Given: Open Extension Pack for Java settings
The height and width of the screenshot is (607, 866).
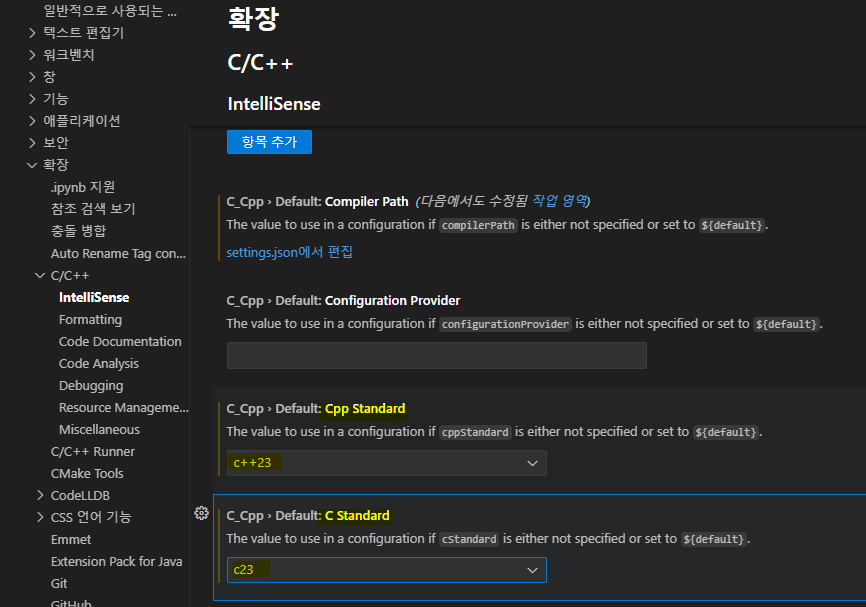Looking at the screenshot, I should click(117, 561).
